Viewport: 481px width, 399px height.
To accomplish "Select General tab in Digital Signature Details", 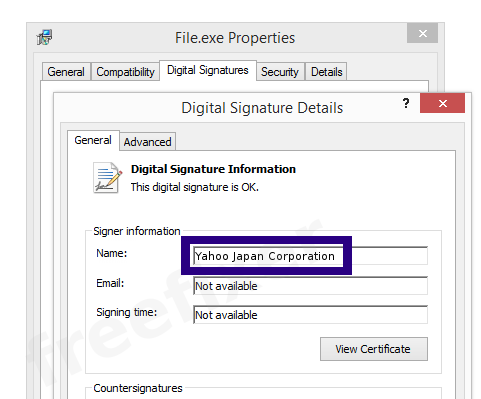I will (93, 140).
